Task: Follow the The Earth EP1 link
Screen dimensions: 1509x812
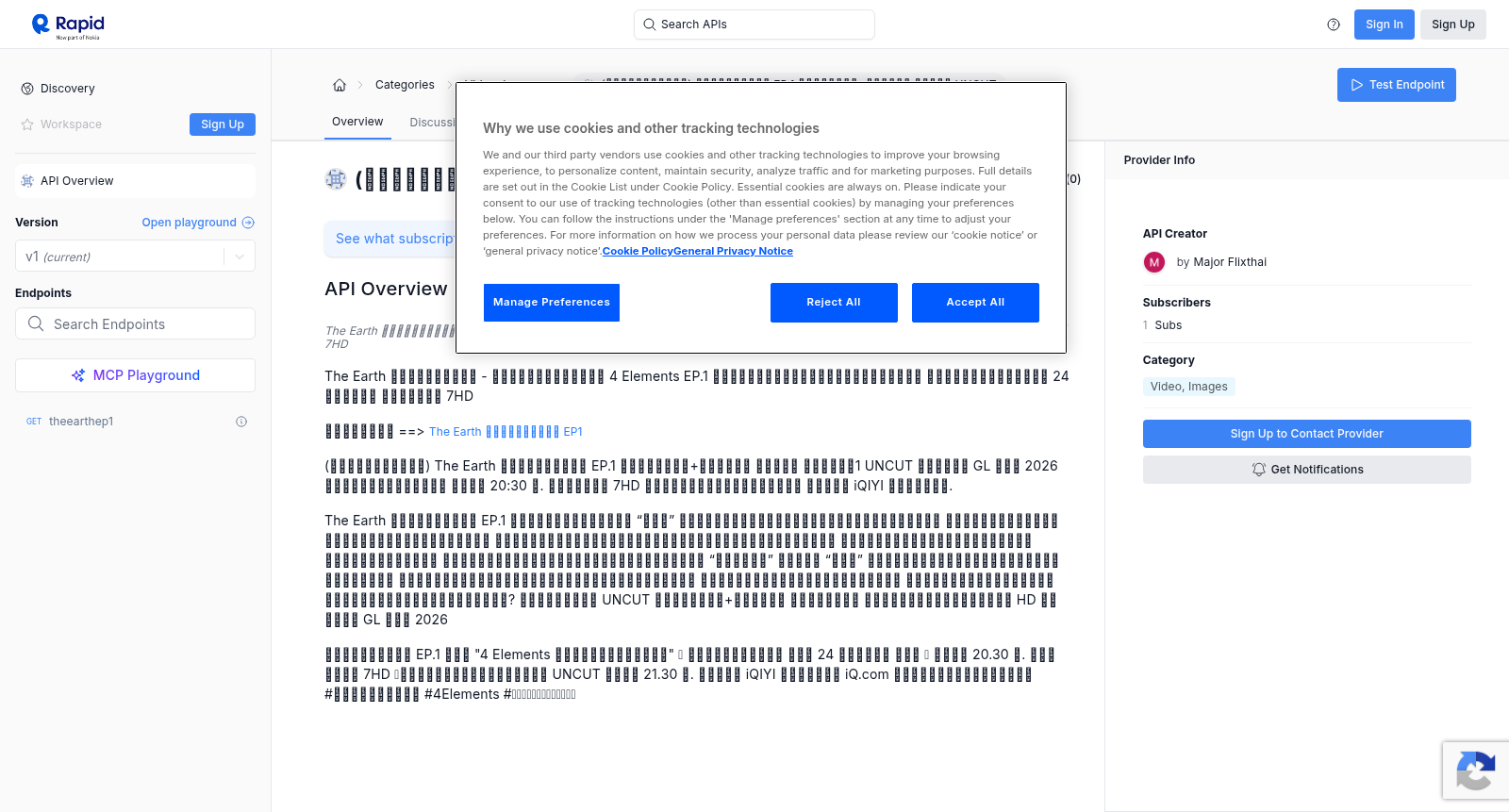Action: tap(506, 432)
